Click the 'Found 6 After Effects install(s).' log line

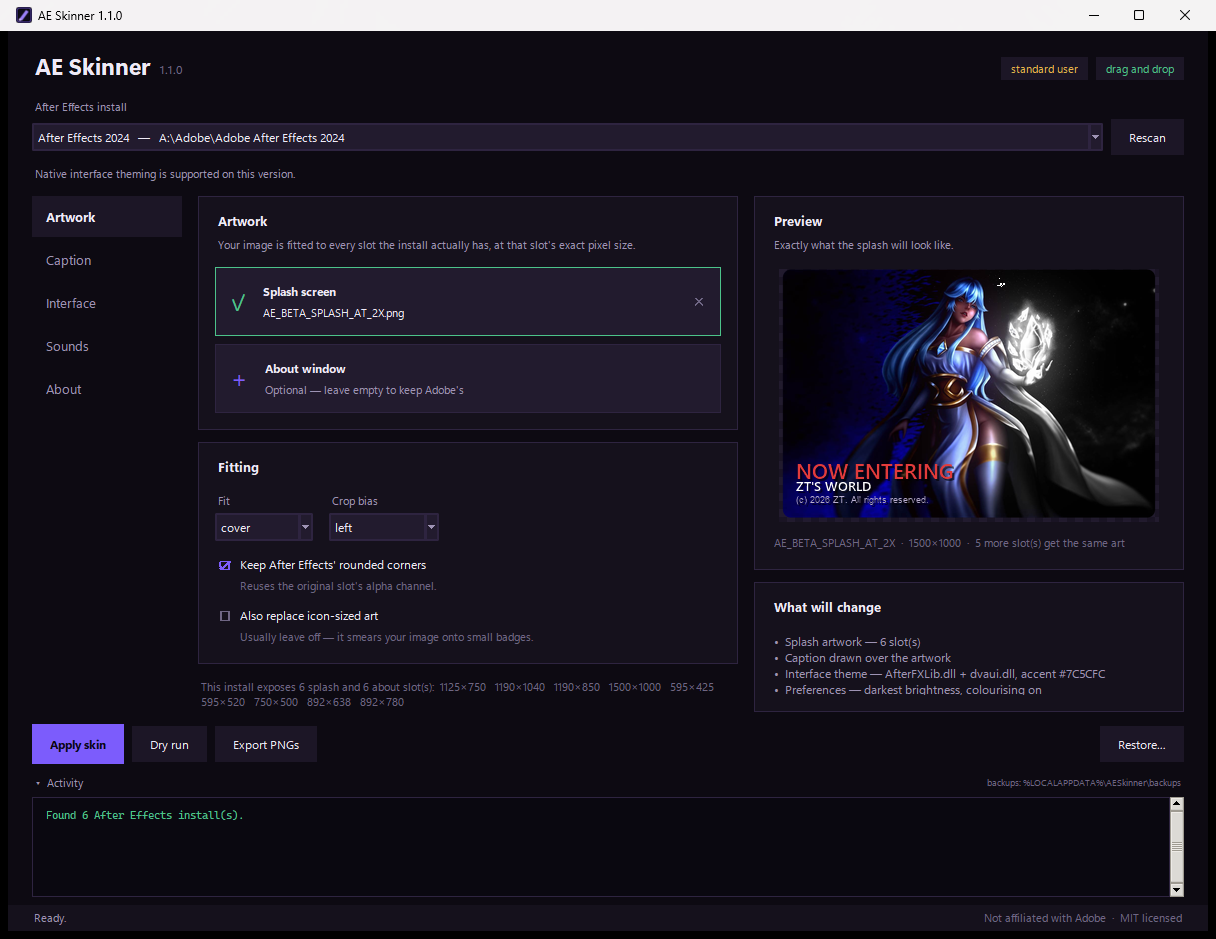point(145,815)
